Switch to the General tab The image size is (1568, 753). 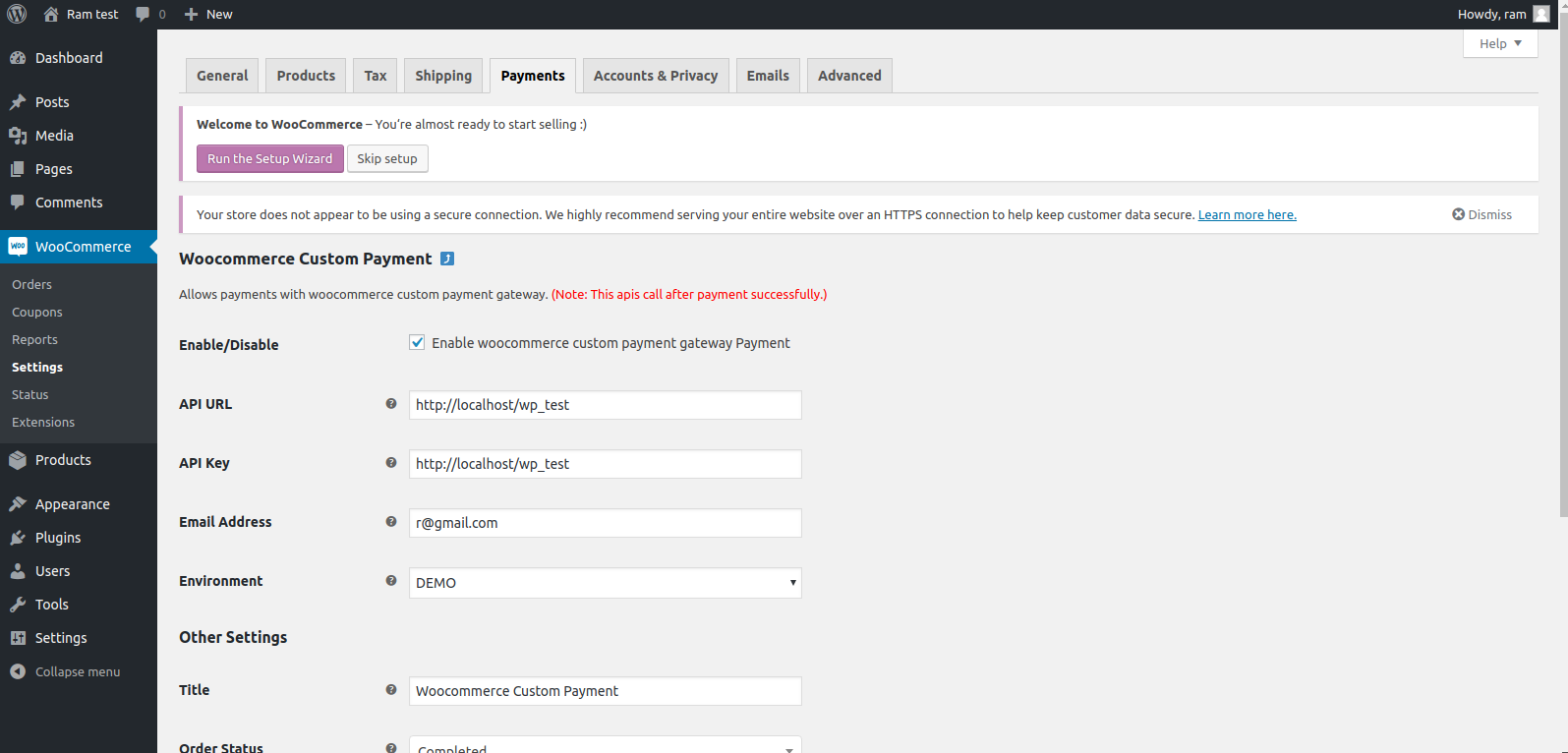point(222,76)
